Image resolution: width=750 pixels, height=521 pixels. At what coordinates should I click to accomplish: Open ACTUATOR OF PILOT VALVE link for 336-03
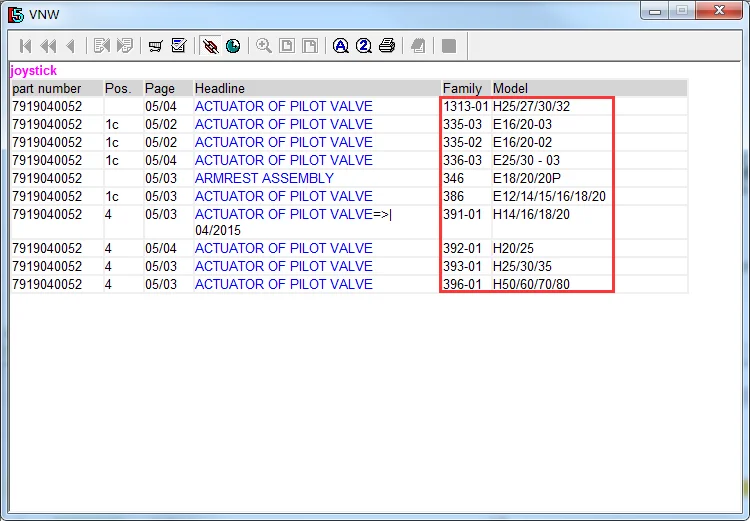284,160
